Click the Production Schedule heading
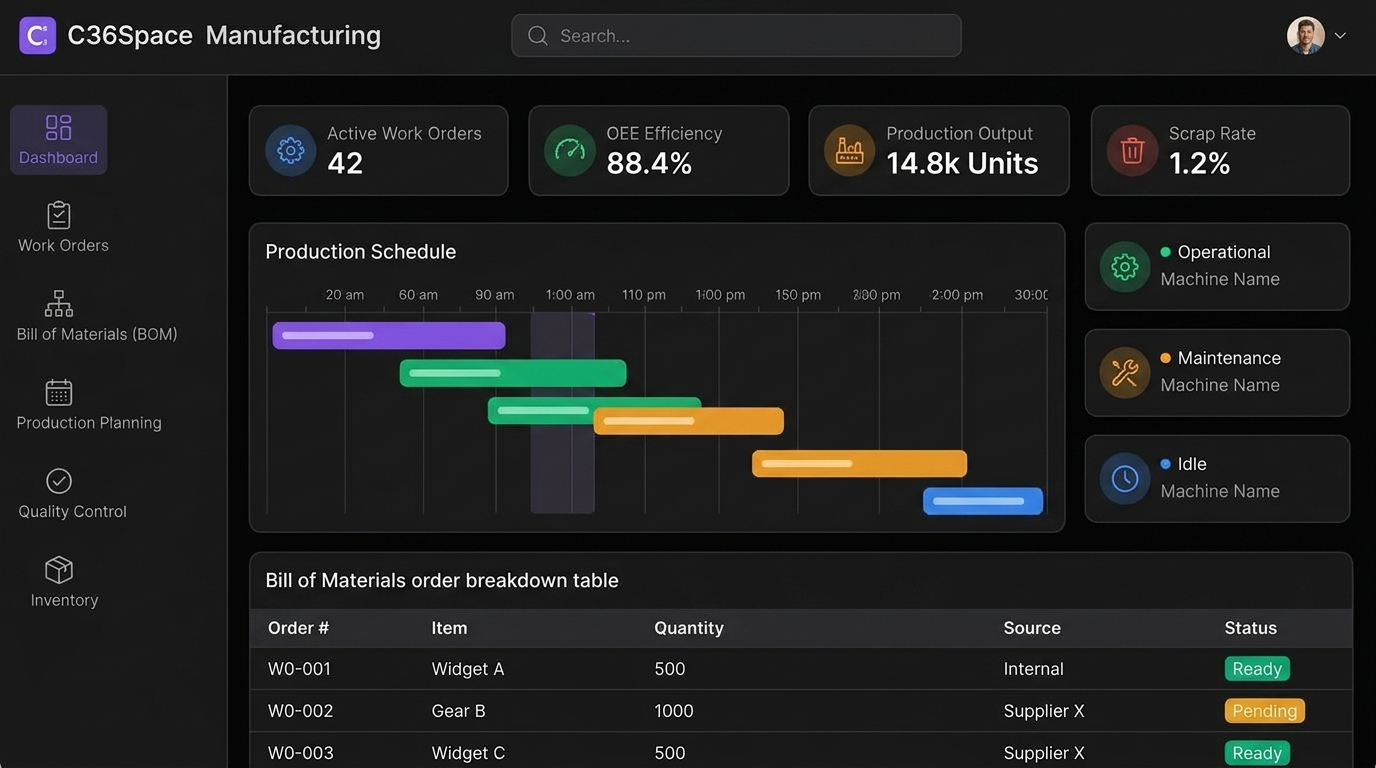This screenshot has width=1376, height=768. click(x=361, y=252)
